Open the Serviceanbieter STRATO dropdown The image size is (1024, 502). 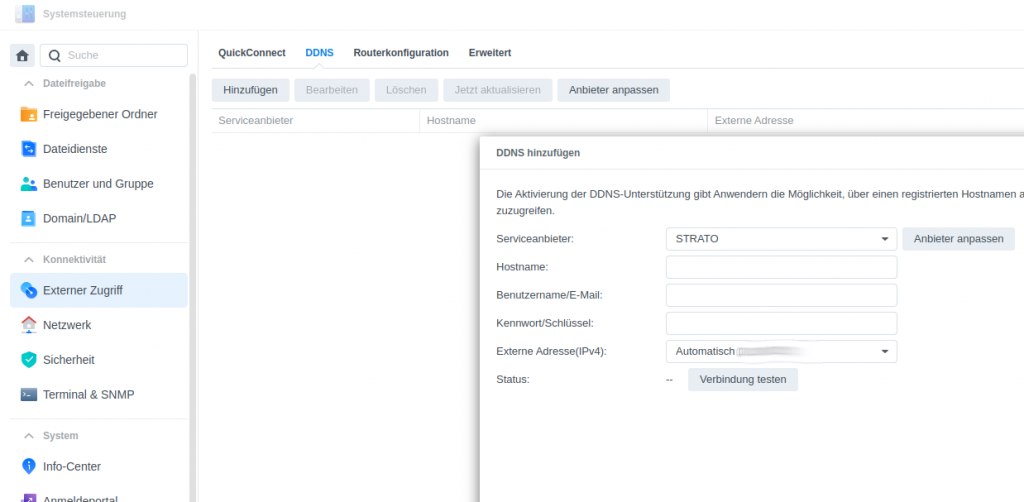tap(781, 239)
